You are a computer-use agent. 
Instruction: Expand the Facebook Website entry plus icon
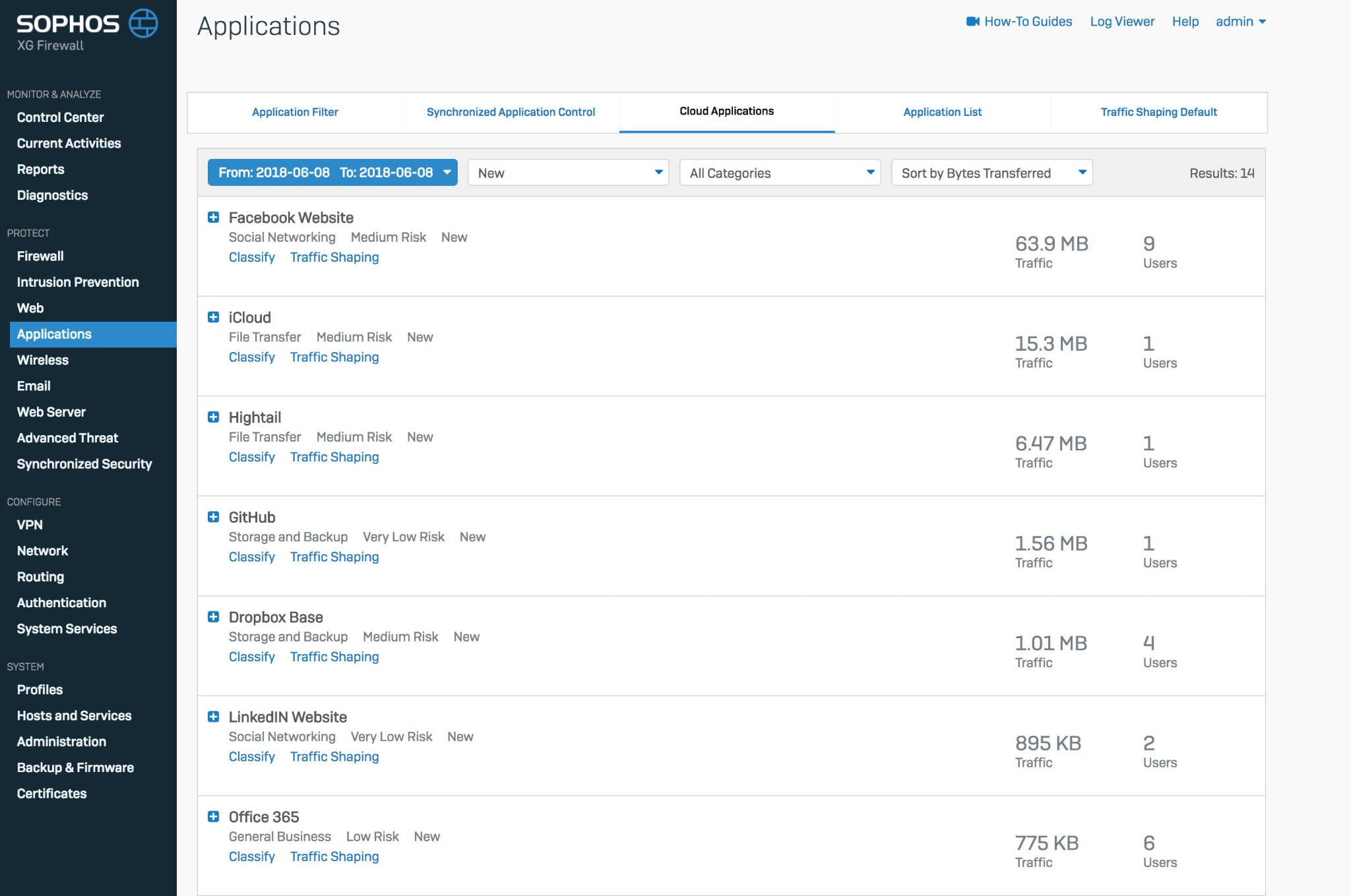[213, 217]
